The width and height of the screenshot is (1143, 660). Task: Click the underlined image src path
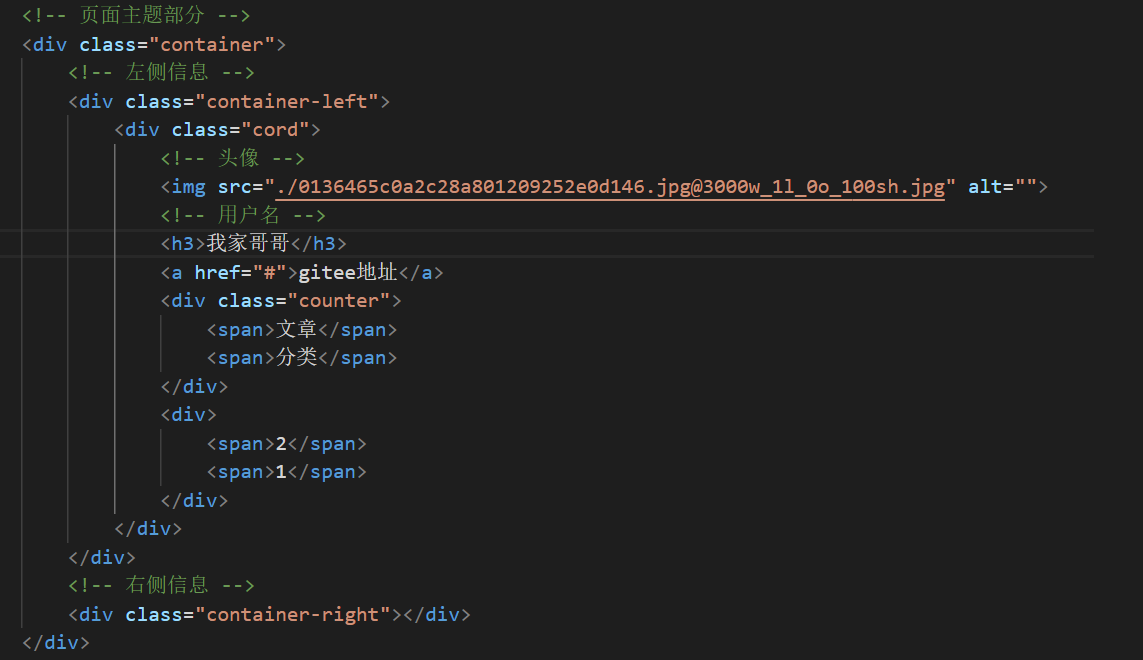point(610,187)
